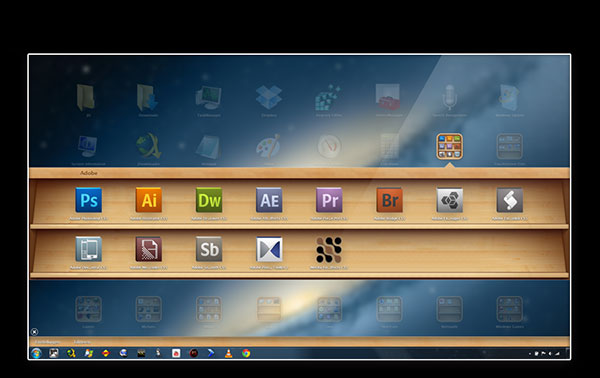Launch Mocha for After Effects icon
Screen dimensions: 600x378
click(x=329, y=249)
